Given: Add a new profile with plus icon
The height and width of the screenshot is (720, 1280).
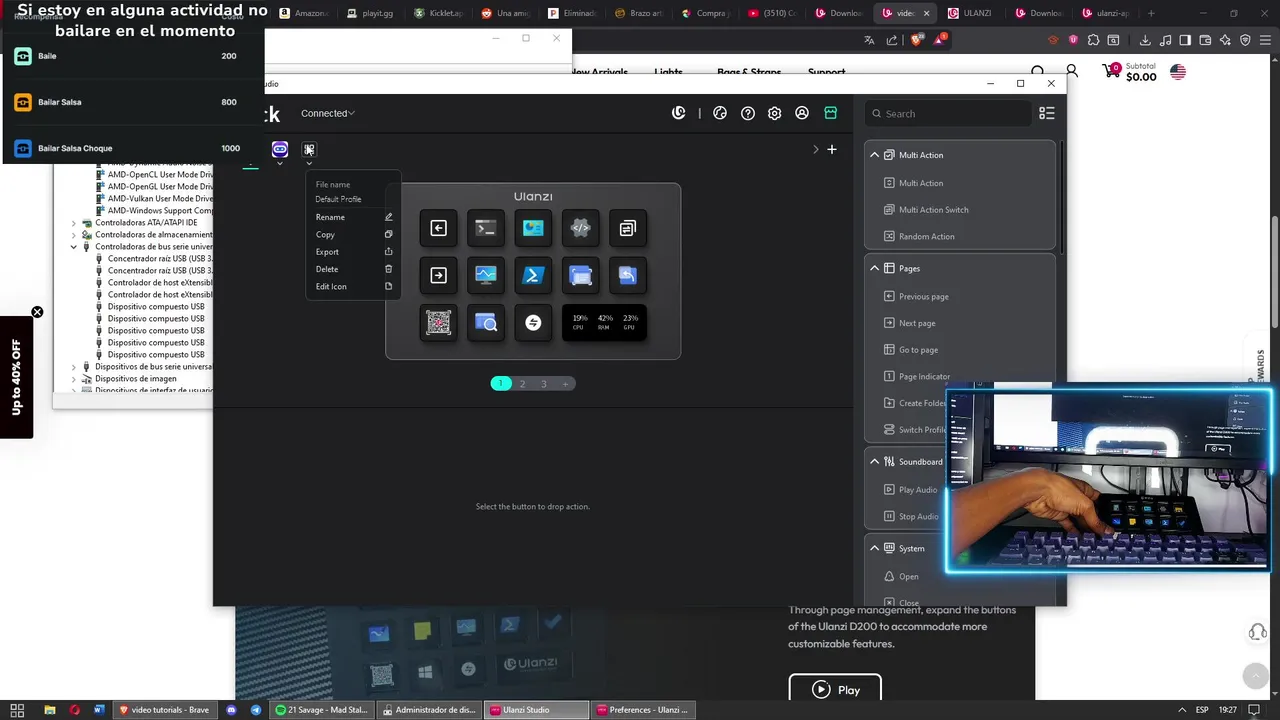Looking at the screenshot, I should pos(832,149).
